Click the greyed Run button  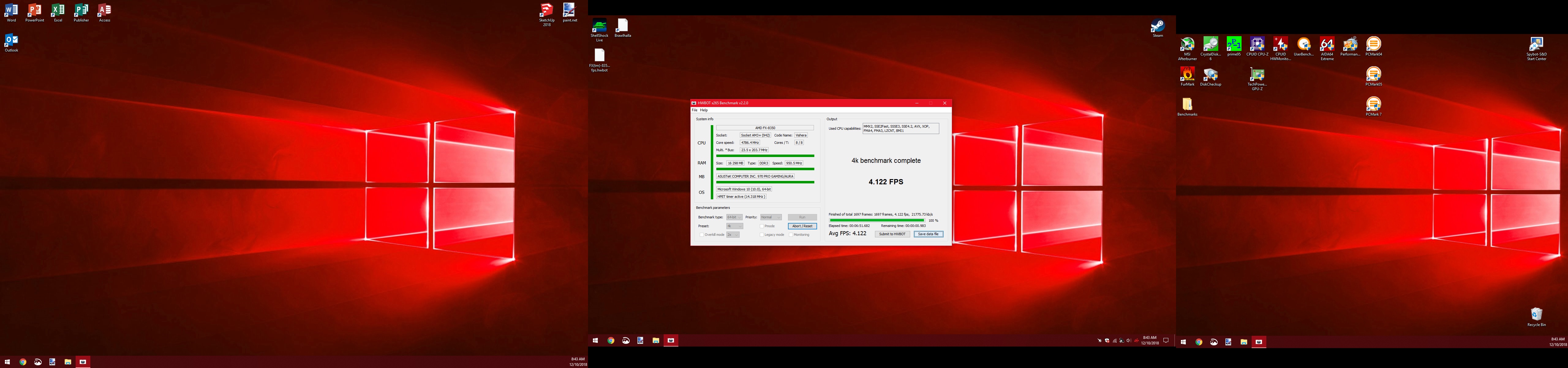pyautogui.click(x=802, y=217)
